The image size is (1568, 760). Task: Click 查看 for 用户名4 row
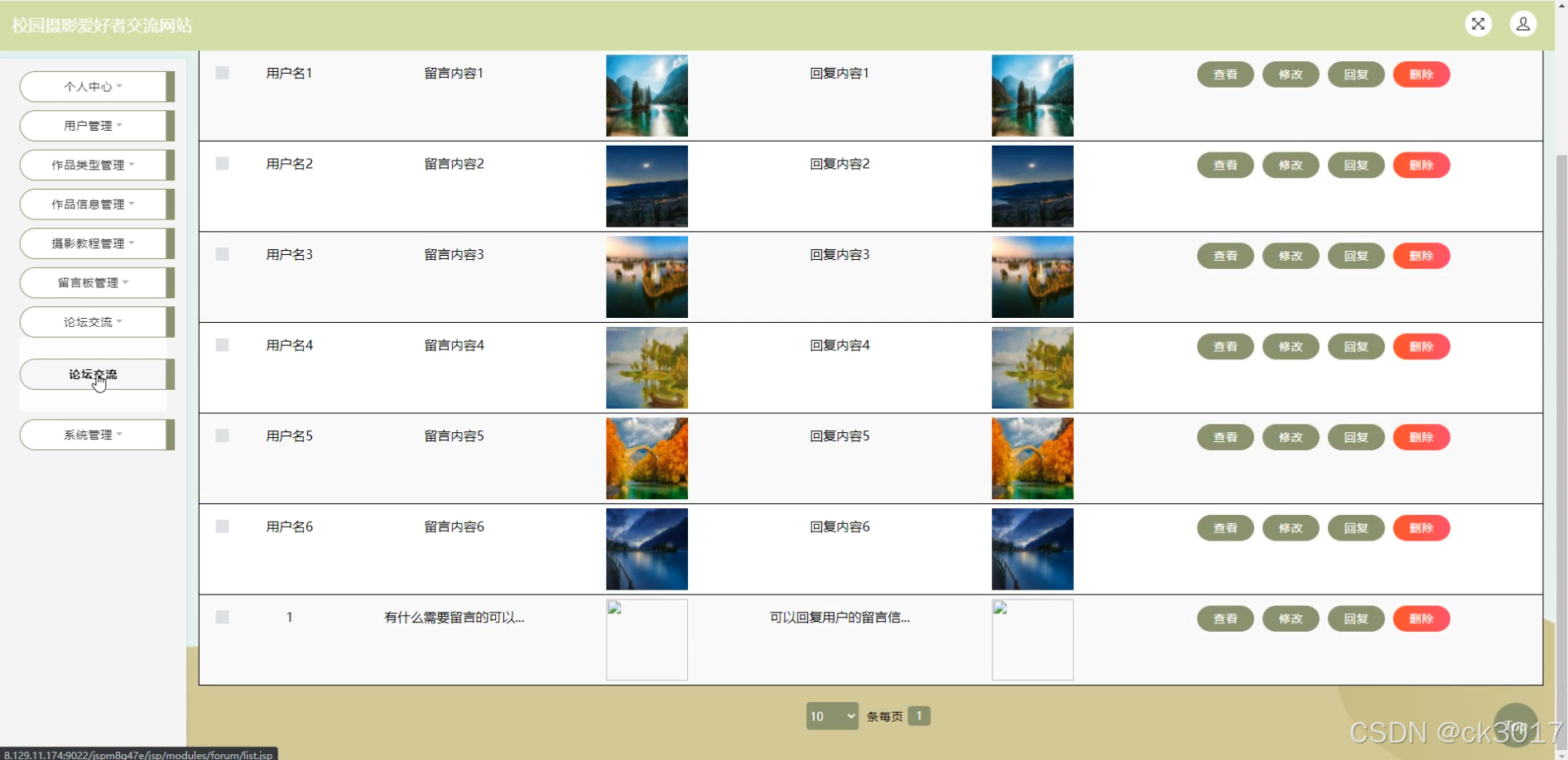[1225, 346]
